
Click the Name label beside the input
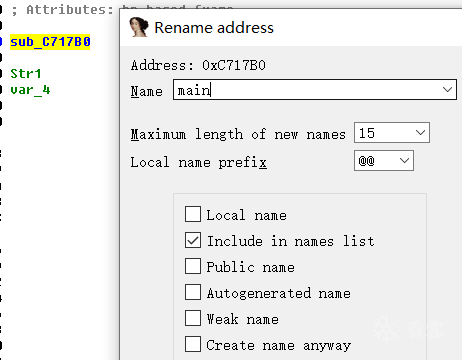[x=147, y=91]
